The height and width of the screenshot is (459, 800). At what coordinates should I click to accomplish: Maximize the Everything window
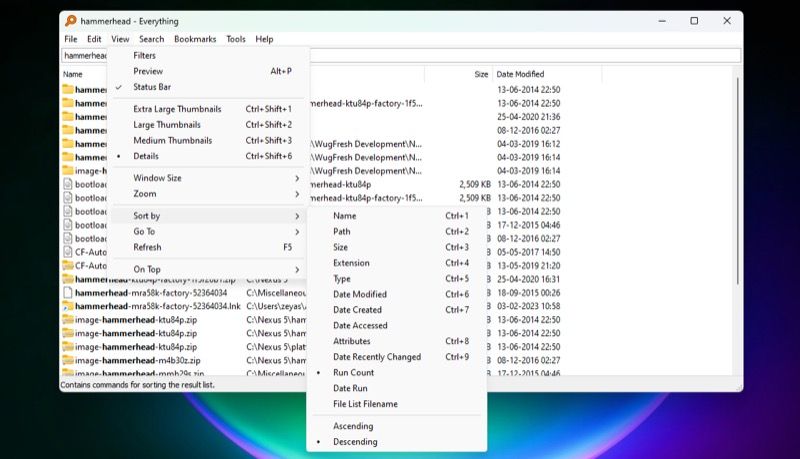point(694,20)
